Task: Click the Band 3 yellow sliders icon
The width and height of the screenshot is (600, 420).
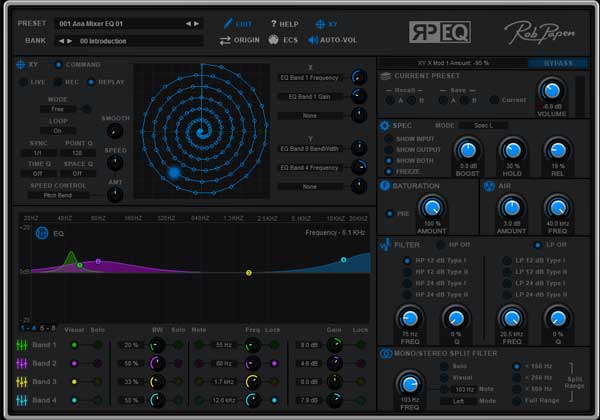Action: pos(22,382)
